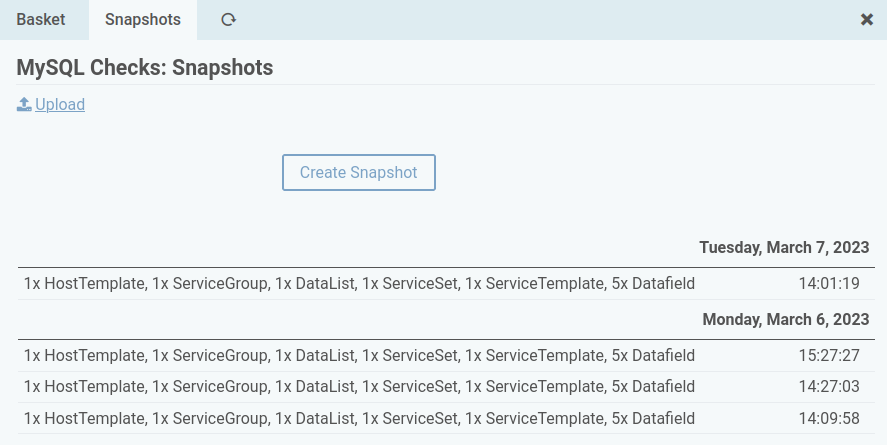Viewport: 887px width, 445px height.
Task: Open snapshot description in the 14:09:58 row
Action: tap(359, 418)
